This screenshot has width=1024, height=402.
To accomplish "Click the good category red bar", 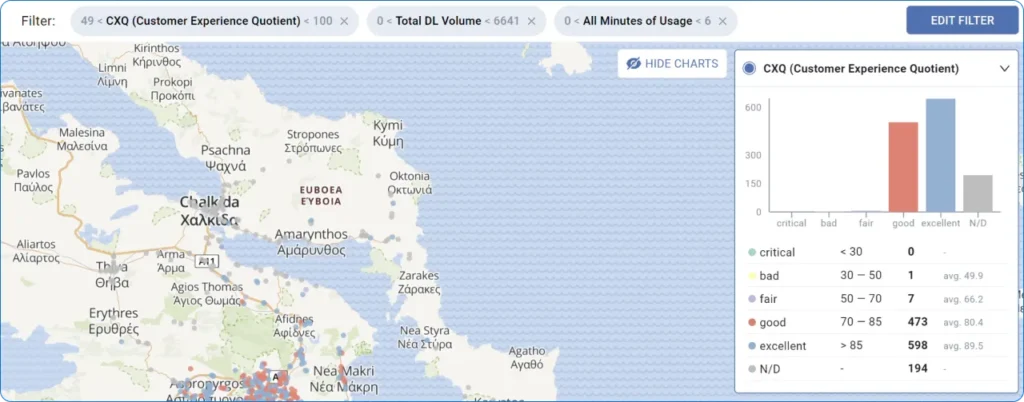I will click(903, 166).
